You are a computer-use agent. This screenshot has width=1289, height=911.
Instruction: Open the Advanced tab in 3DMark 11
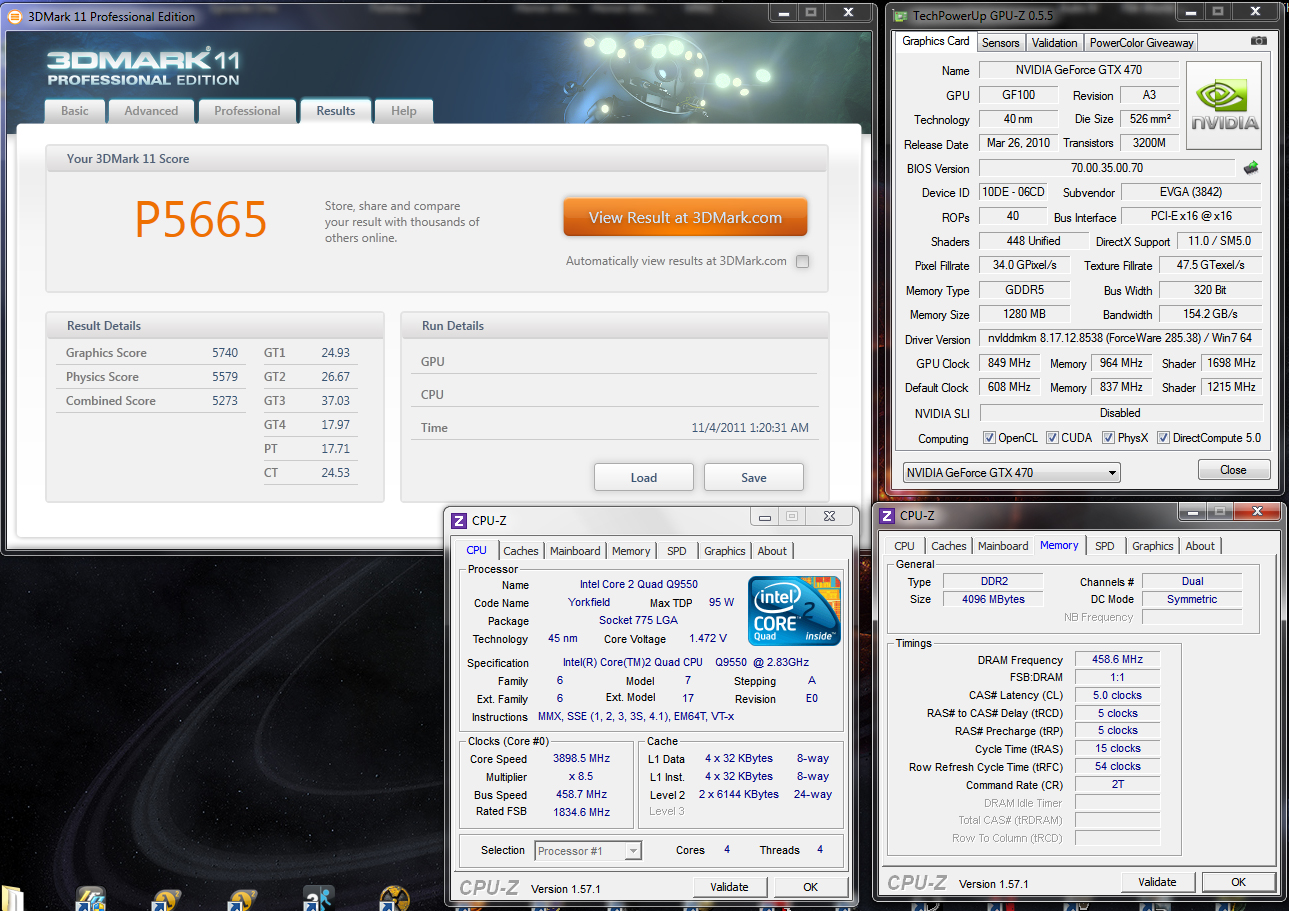pos(151,111)
